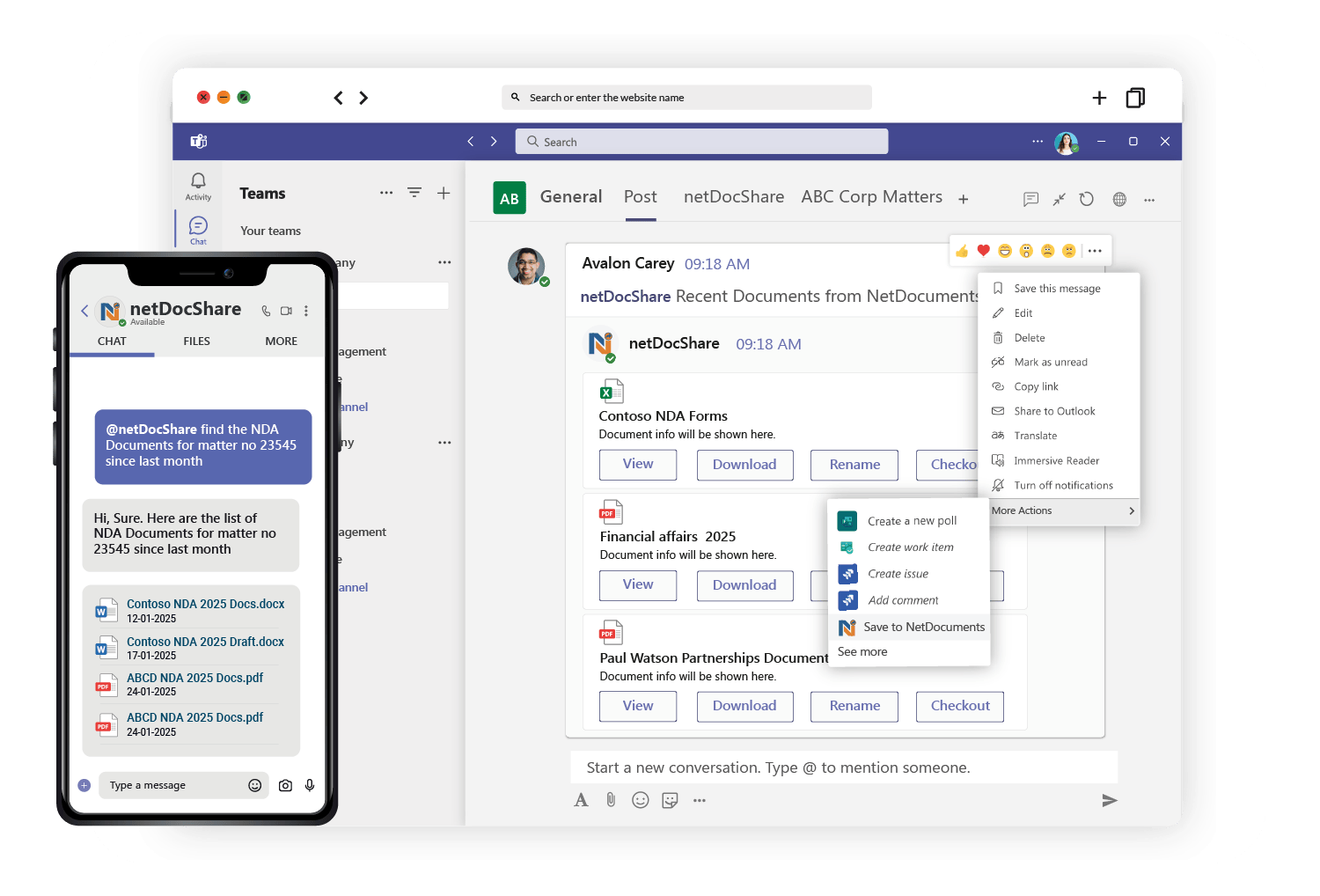Image resolution: width=1320 pixels, height=896 pixels.
Task: Open more options dots in Teams title bar
Action: (x=1038, y=141)
